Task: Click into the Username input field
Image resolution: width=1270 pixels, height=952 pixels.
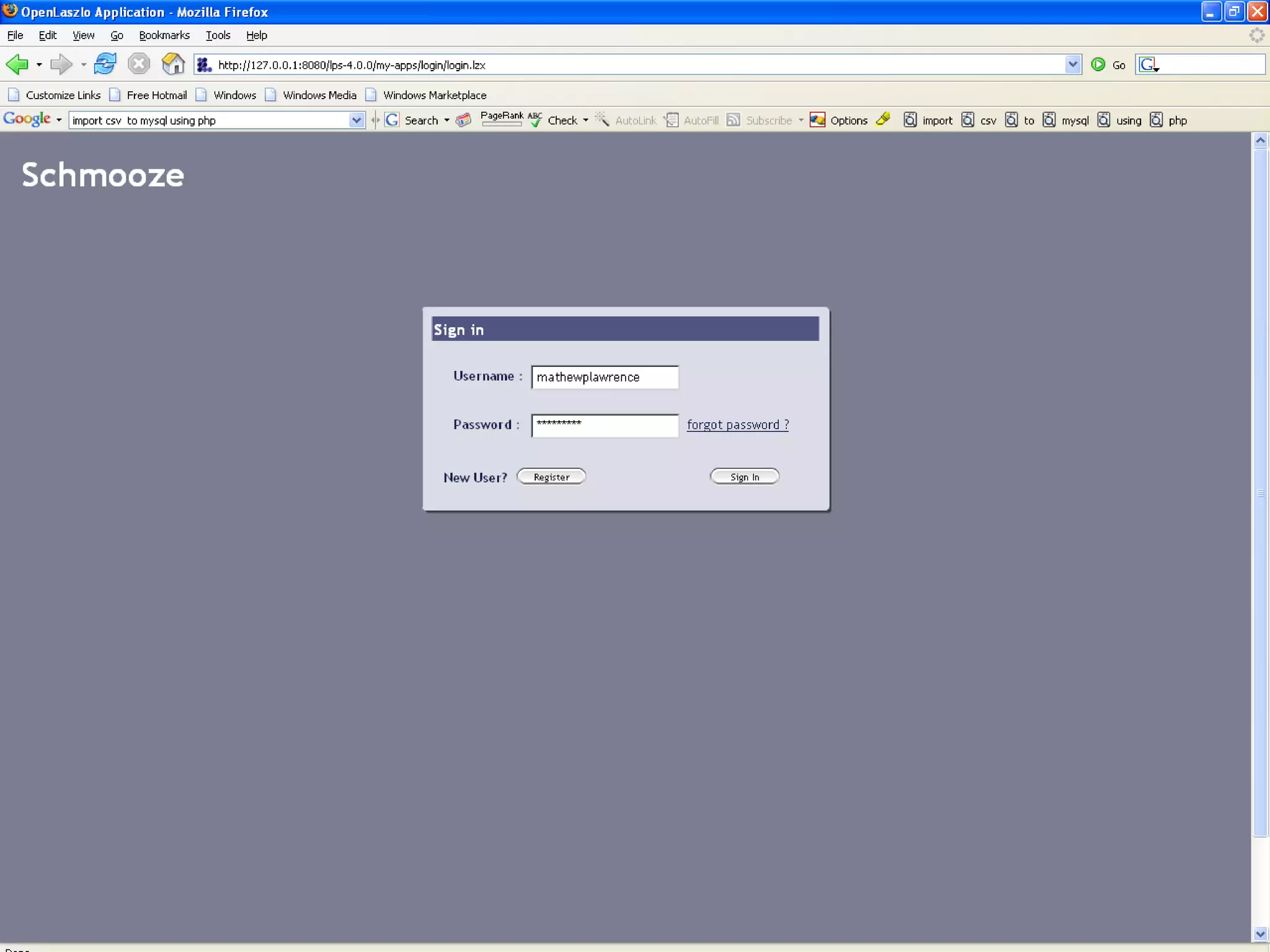Action: tap(604, 377)
